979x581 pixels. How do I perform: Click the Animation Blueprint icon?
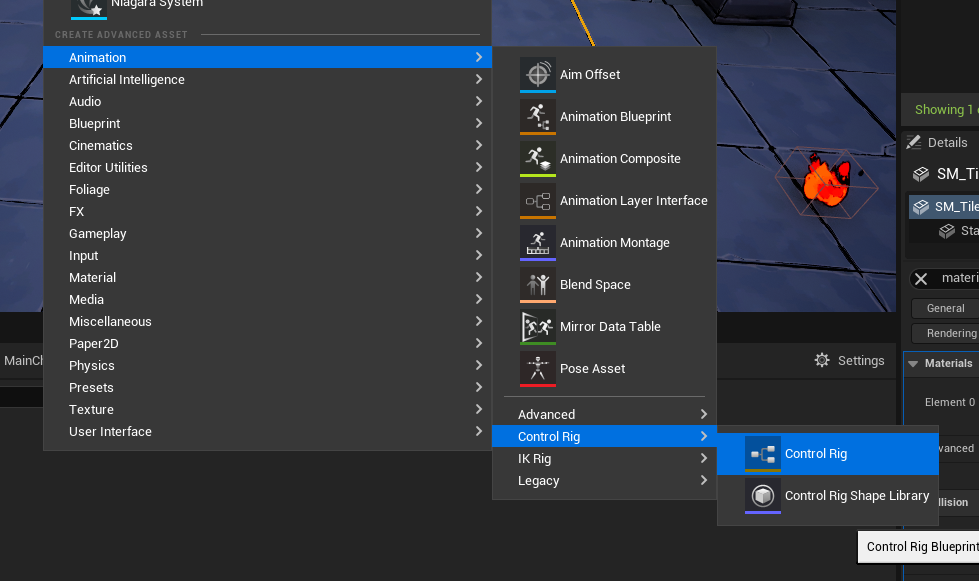(x=538, y=117)
